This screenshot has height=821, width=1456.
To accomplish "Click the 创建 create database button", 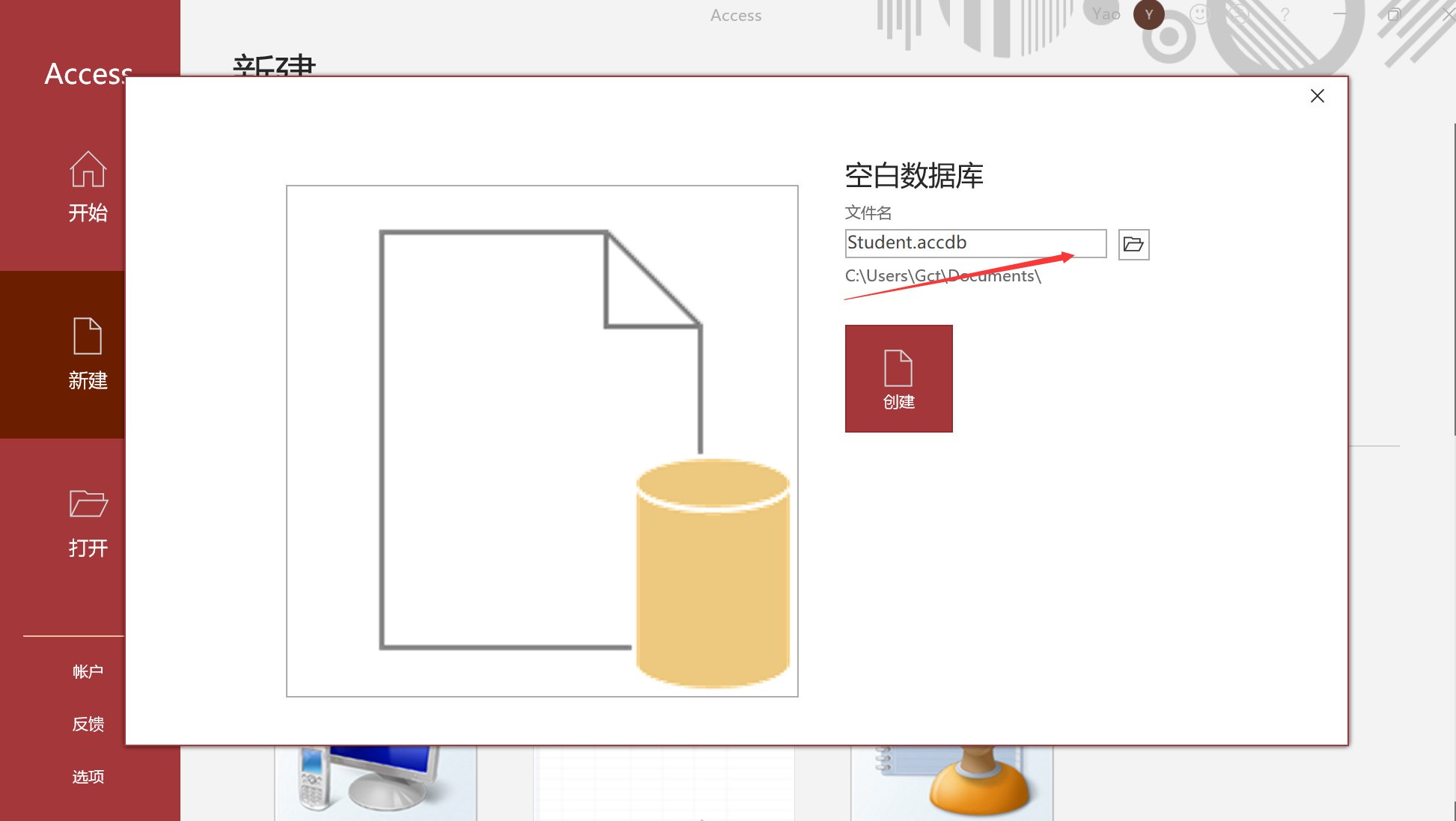I will pos(898,379).
